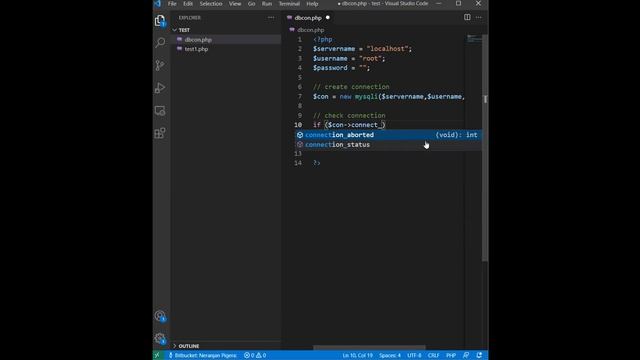Click the method icon beside connection_status
Screen dimensions: 640x360
pyautogui.click(x=300, y=144)
